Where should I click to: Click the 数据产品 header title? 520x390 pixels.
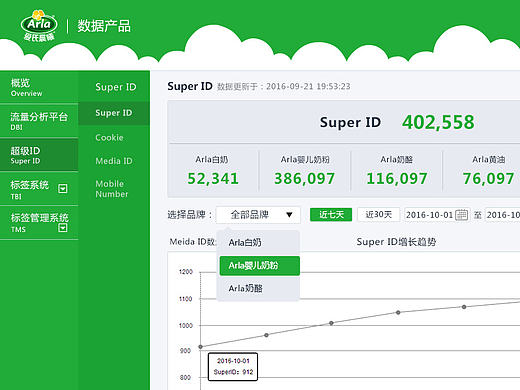tap(104, 26)
